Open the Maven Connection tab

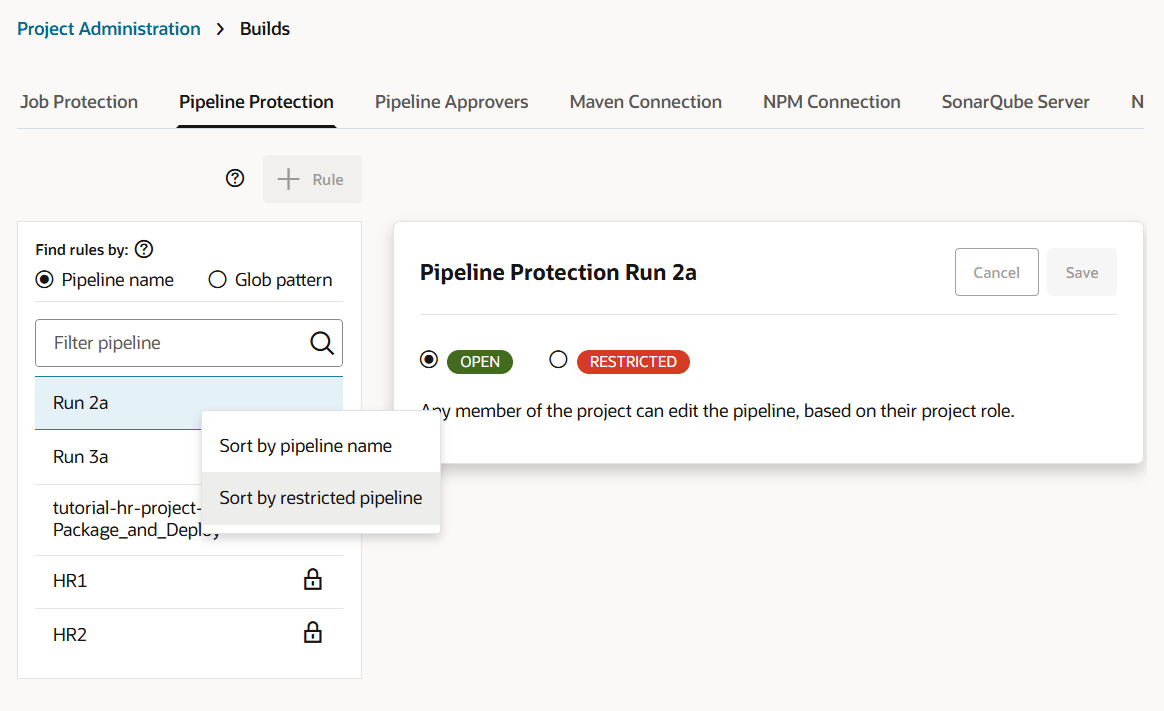645,102
